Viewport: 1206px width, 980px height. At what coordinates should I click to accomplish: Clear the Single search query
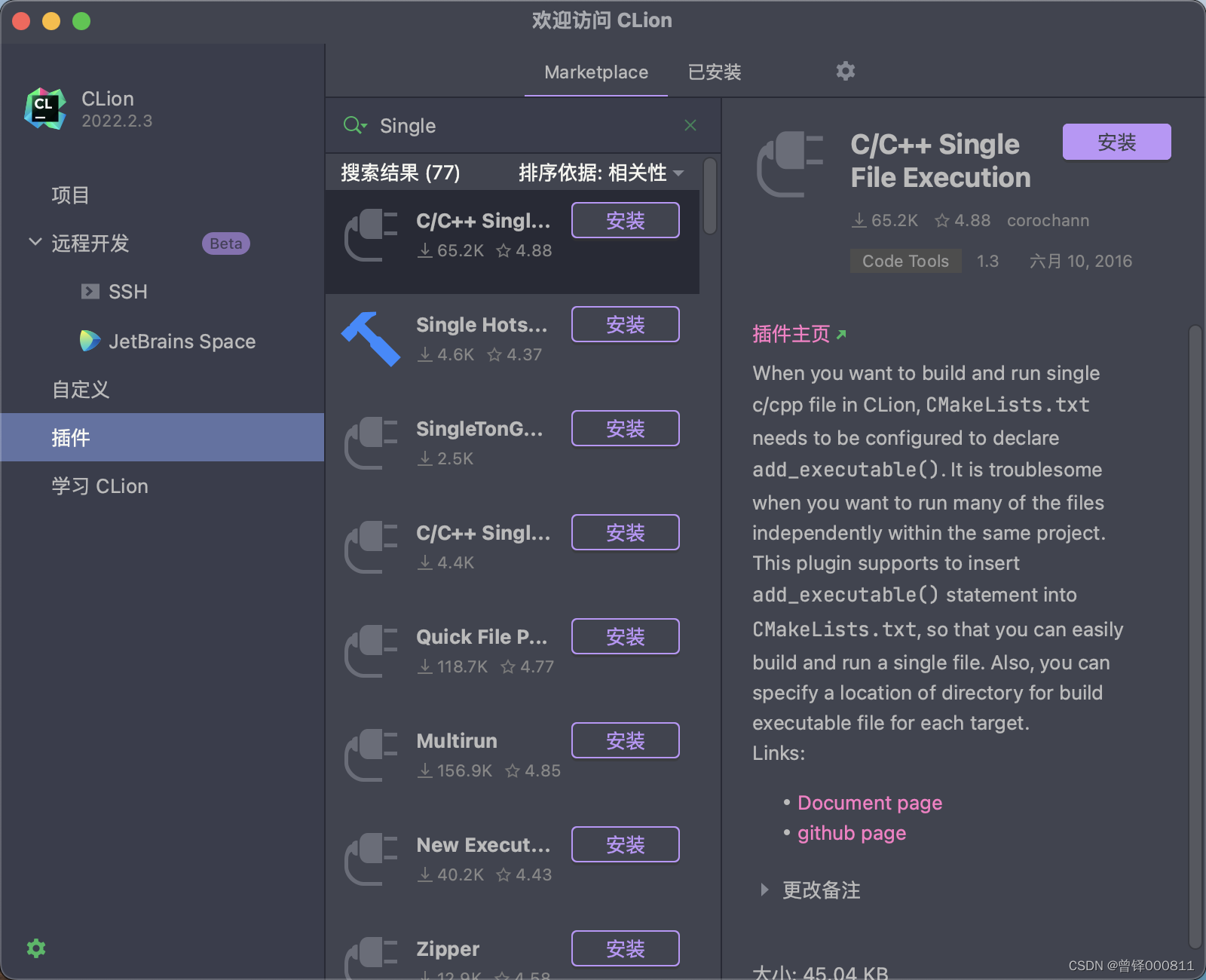coord(690,125)
